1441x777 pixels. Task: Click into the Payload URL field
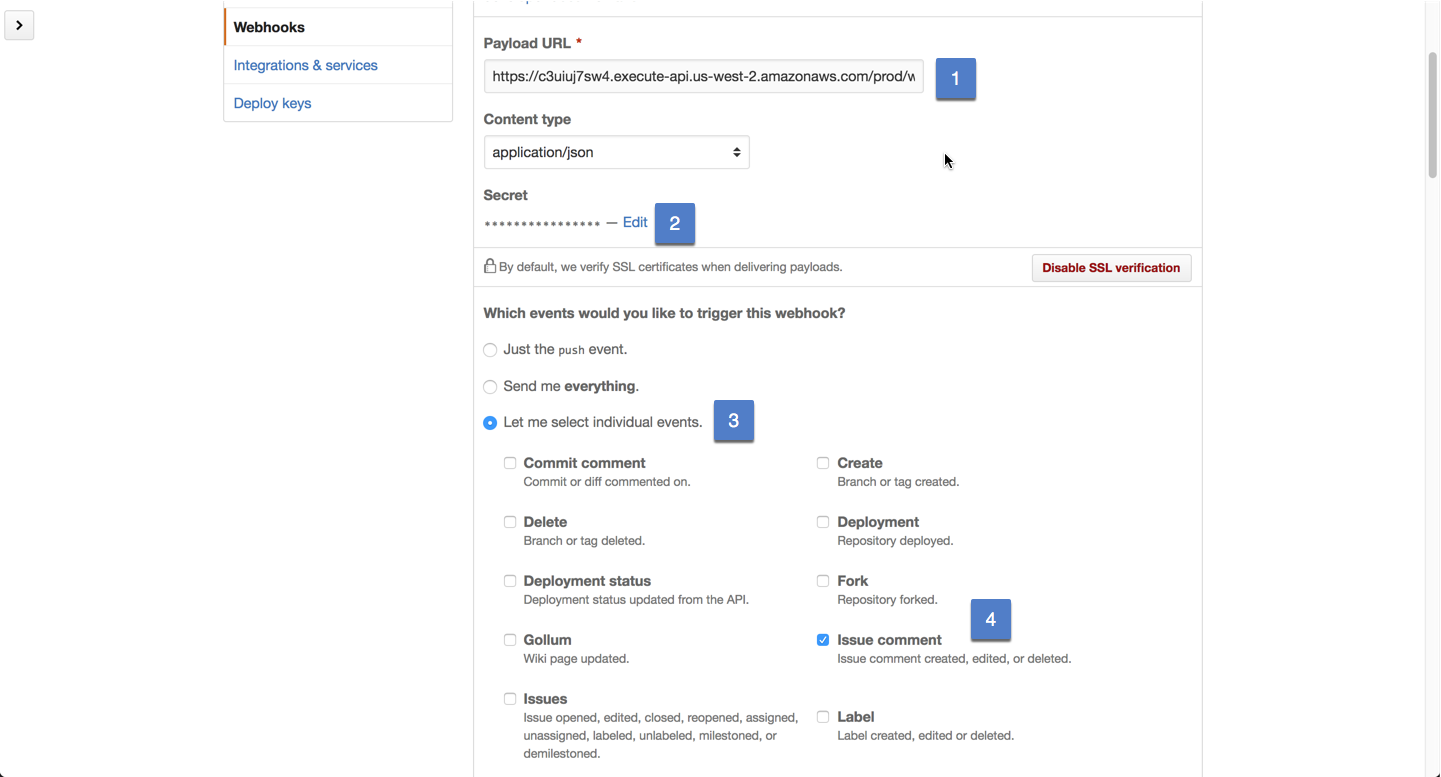[x=703, y=76]
